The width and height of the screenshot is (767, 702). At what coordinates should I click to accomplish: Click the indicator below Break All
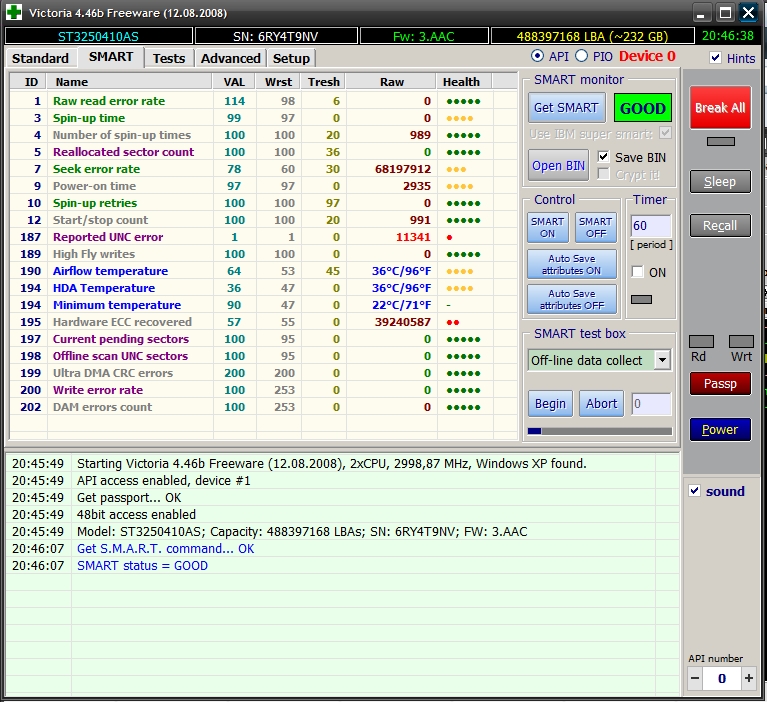(x=721, y=141)
